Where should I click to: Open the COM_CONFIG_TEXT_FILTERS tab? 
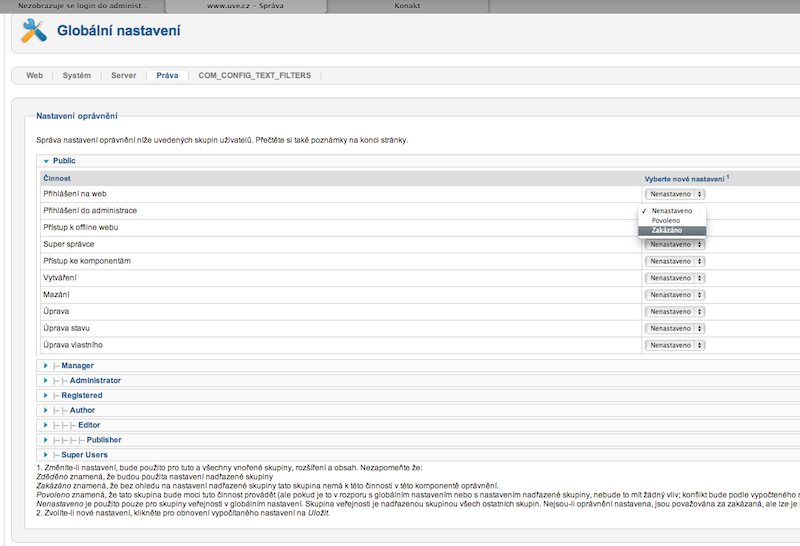(254, 75)
